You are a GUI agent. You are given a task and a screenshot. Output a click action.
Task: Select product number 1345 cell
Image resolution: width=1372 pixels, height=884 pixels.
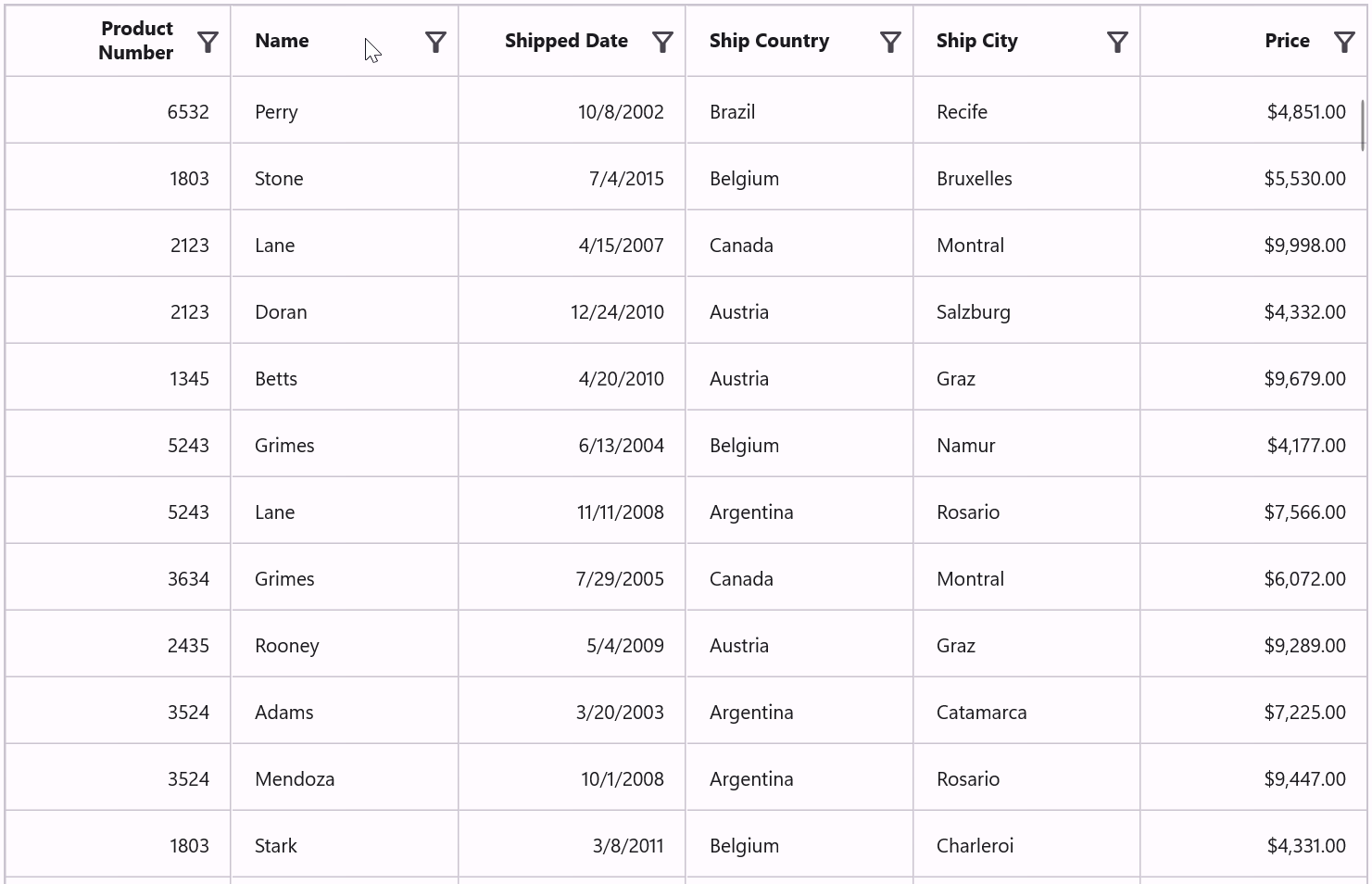click(189, 379)
